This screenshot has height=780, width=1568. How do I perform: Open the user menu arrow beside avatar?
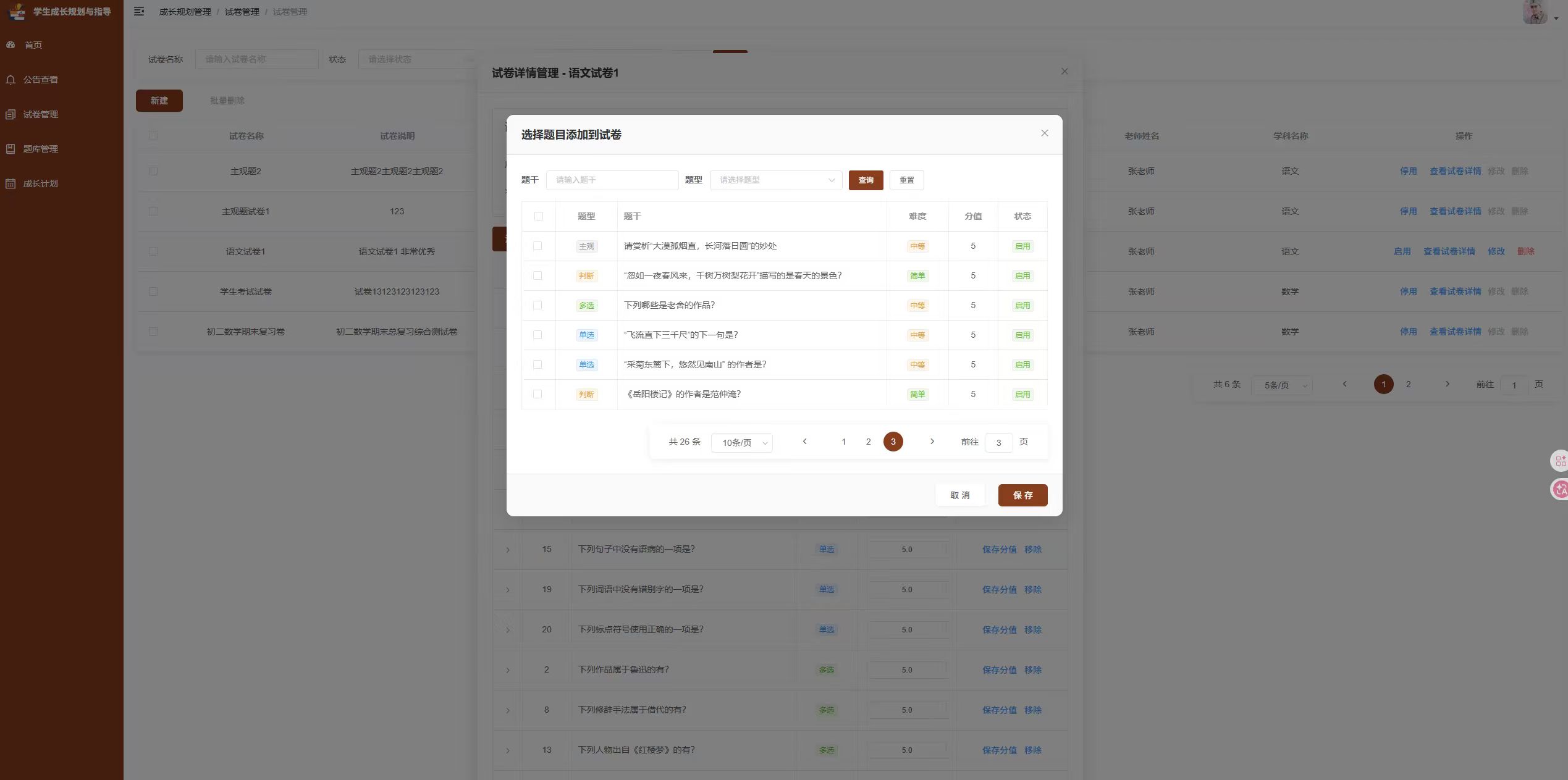(x=1556, y=19)
